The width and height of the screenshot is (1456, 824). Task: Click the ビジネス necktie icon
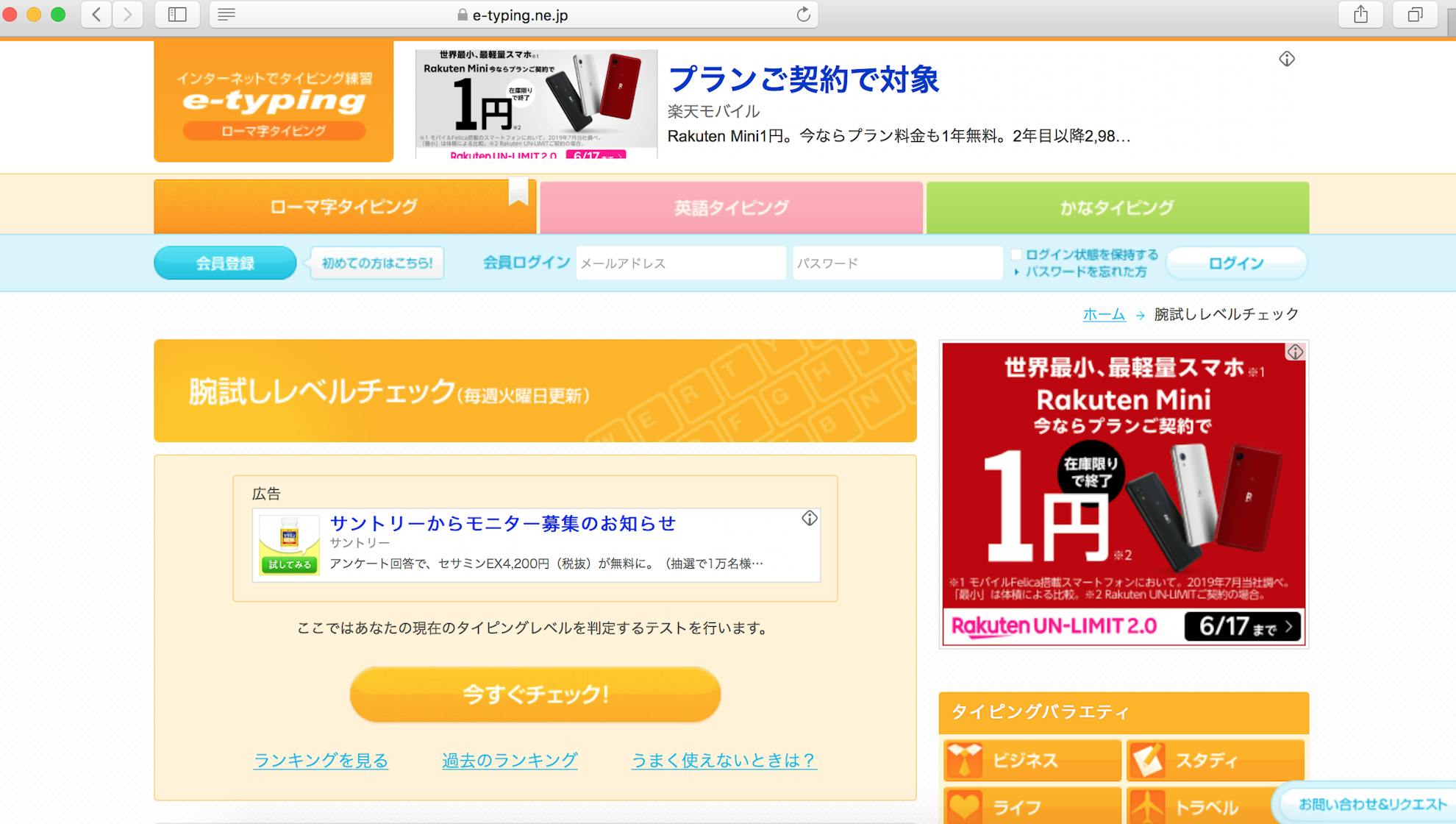964,761
